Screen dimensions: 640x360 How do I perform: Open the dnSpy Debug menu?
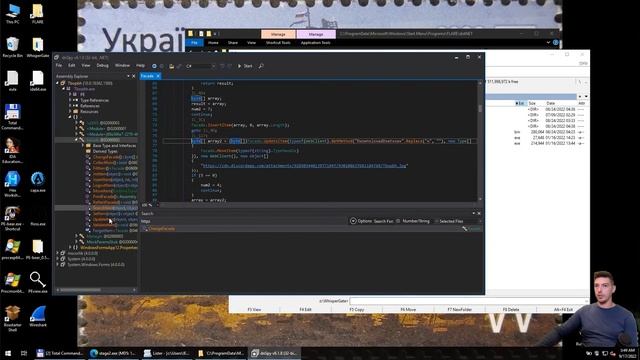coord(102,65)
